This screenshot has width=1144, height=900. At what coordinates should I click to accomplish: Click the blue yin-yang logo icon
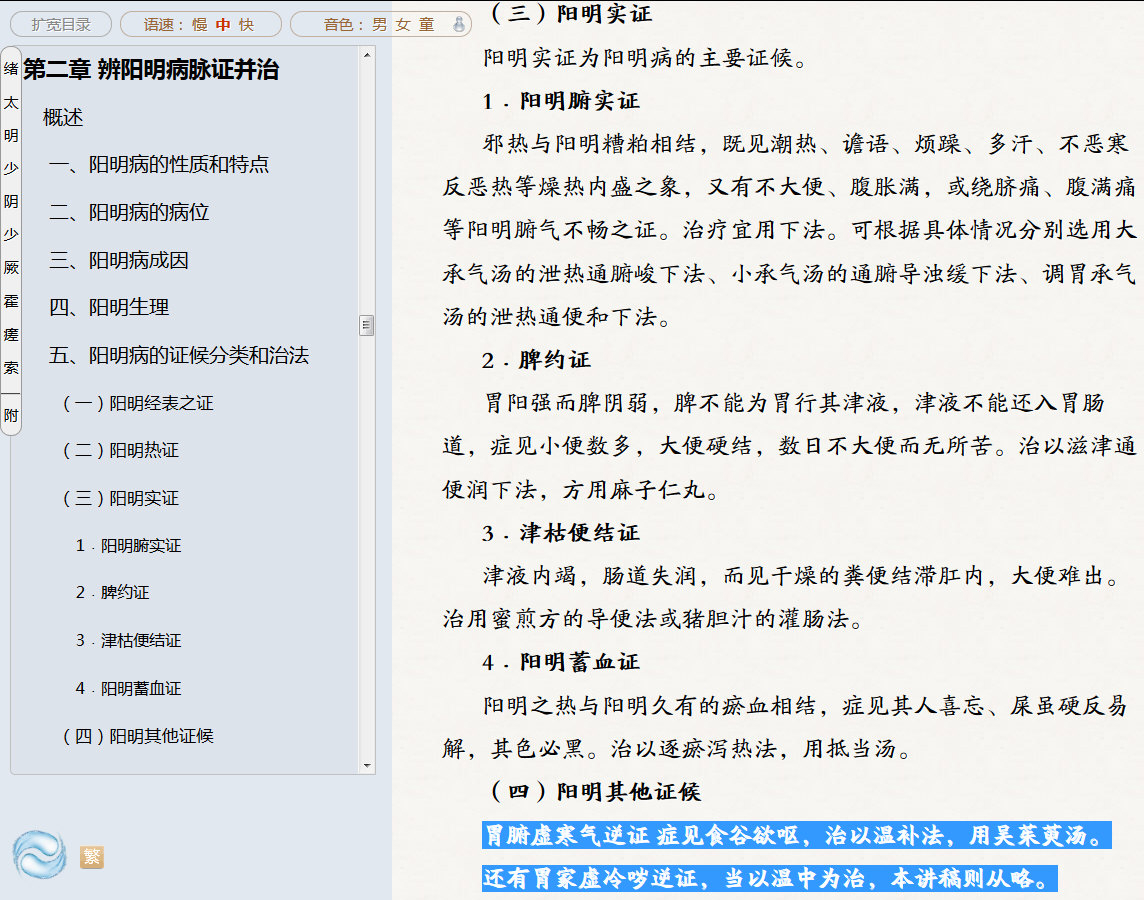click(x=39, y=856)
